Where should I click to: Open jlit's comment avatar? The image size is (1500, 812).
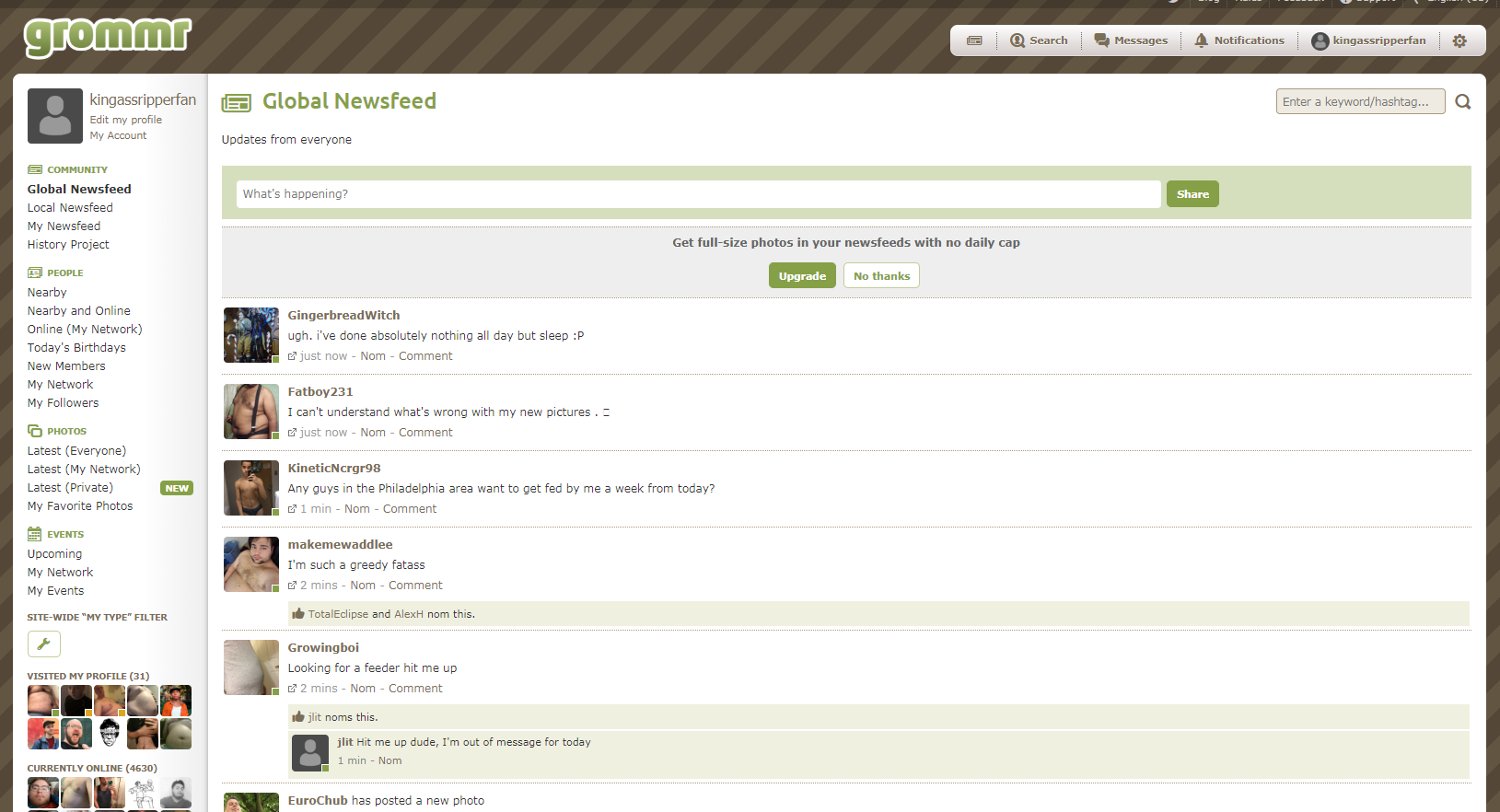(310, 753)
